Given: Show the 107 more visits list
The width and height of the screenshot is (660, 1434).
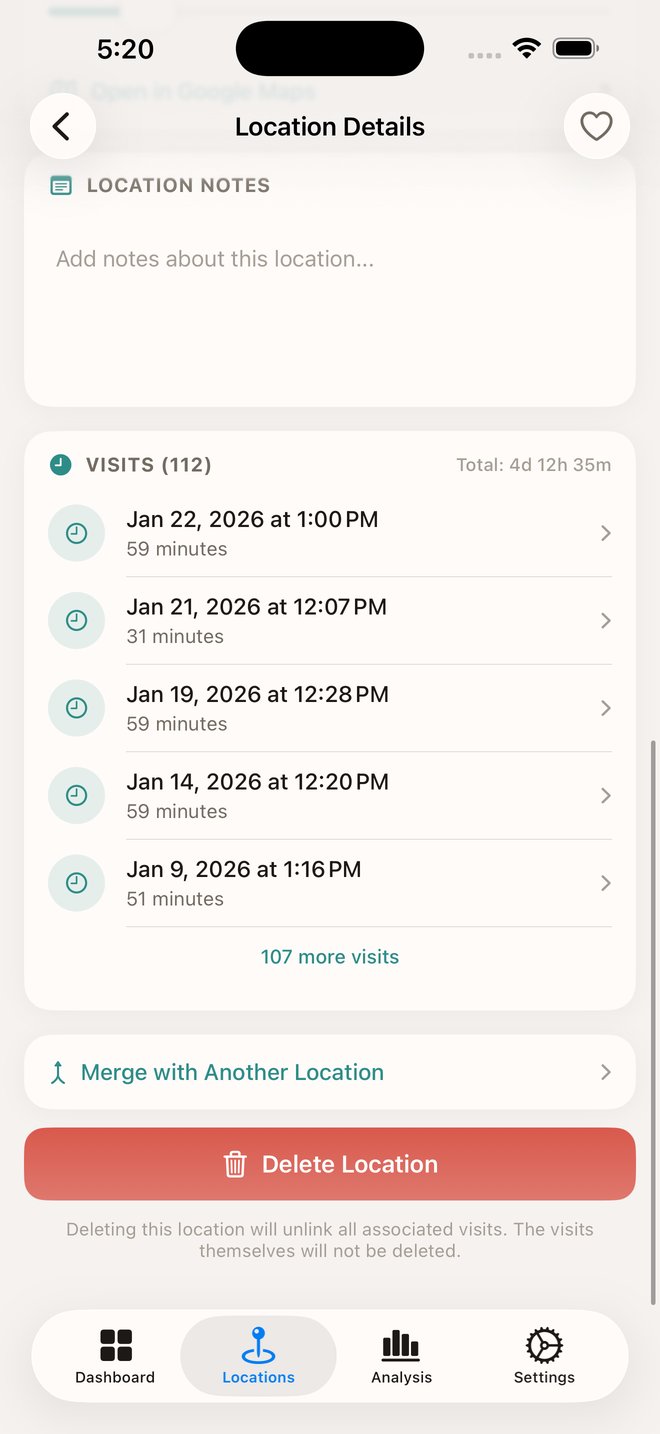Looking at the screenshot, I should coord(330,956).
